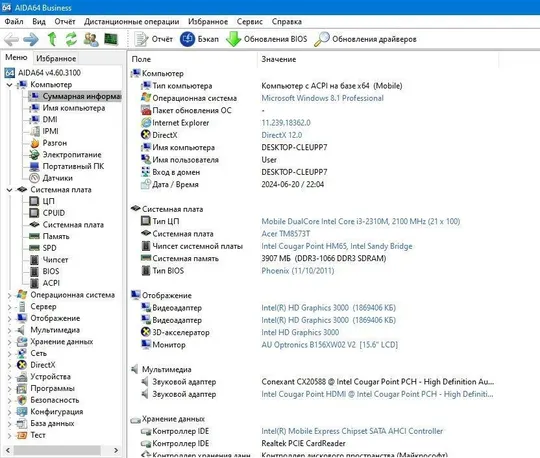
Task: Click the sidebar horizontal scrollbar right arrow
Action: pyautogui.click(x=116, y=450)
